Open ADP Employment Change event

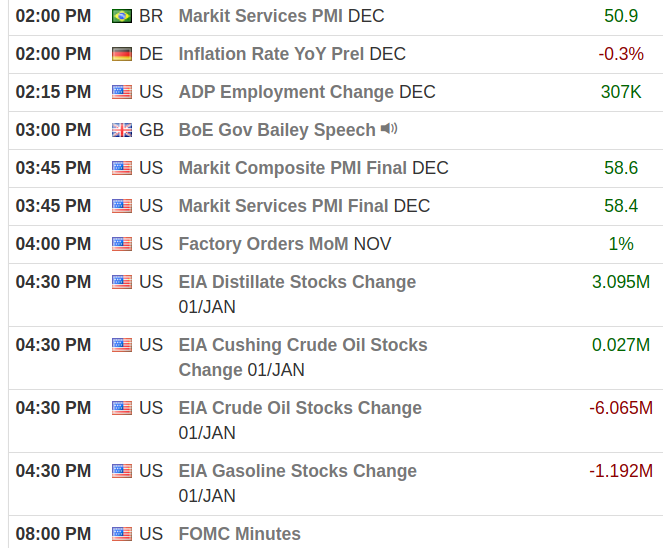286,92
